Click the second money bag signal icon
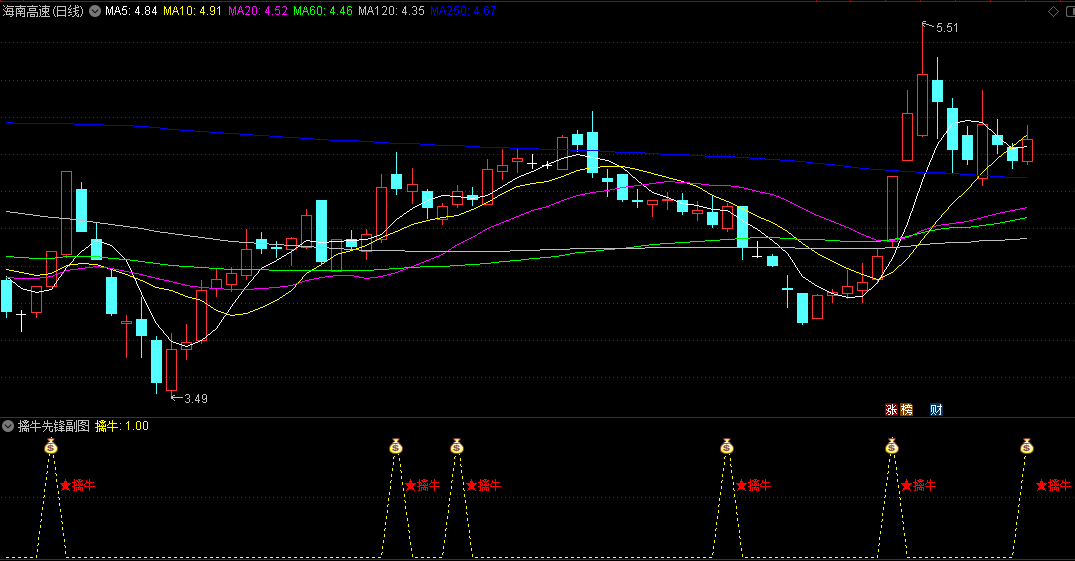 (396, 446)
